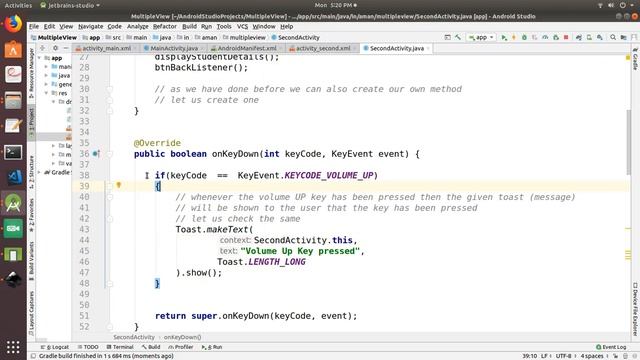The height and width of the screenshot is (360, 640).
Task: Open the AVD Manager icon
Action: (x=589, y=38)
